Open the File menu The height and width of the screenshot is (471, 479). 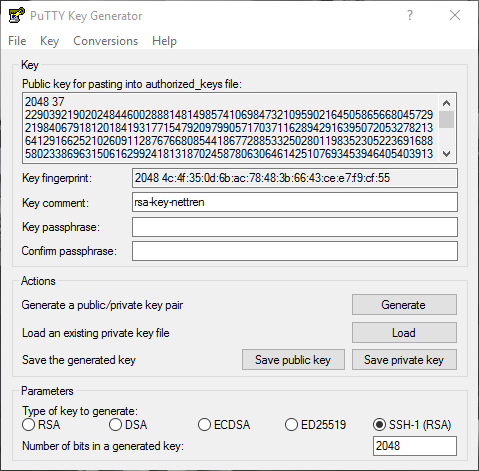(17, 41)
